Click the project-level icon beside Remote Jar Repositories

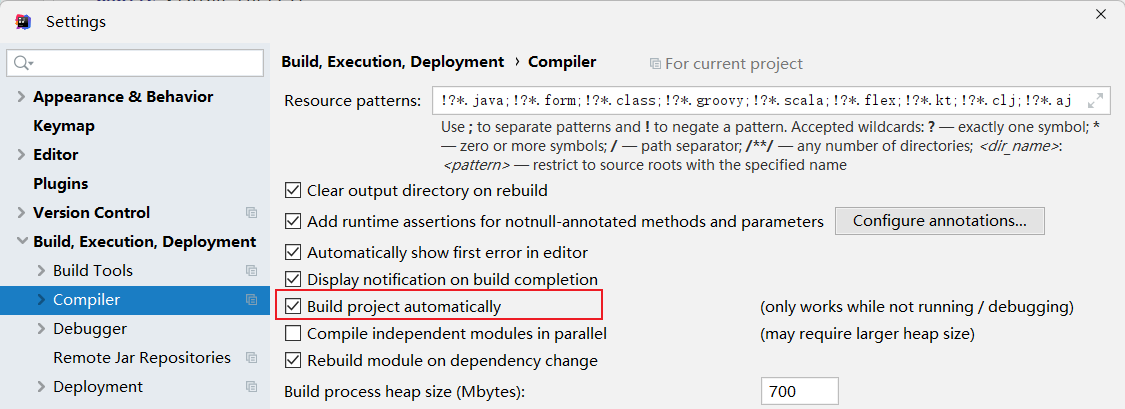(251, 358)
